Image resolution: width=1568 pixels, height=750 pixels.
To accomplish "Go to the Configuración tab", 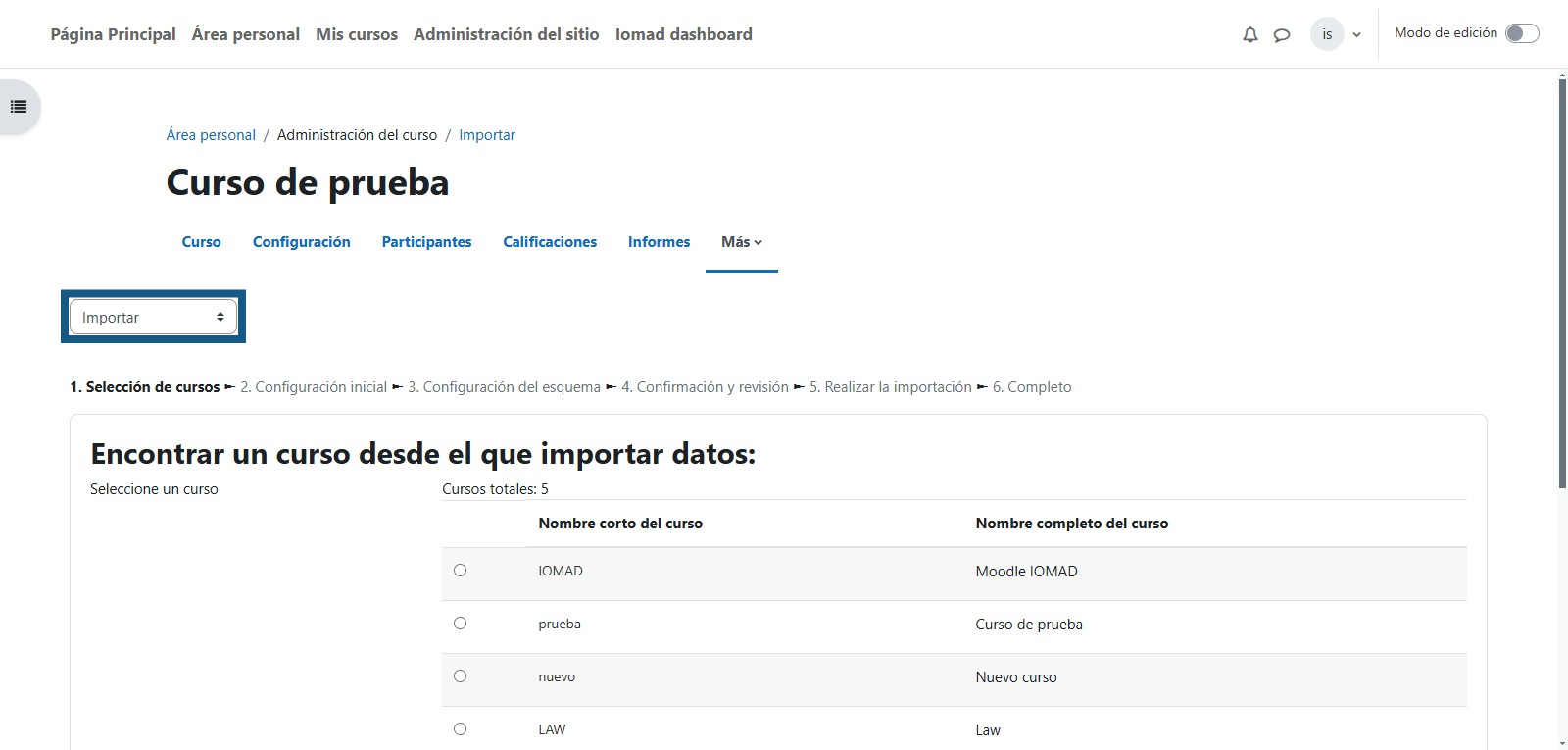I will coord(301,242).
